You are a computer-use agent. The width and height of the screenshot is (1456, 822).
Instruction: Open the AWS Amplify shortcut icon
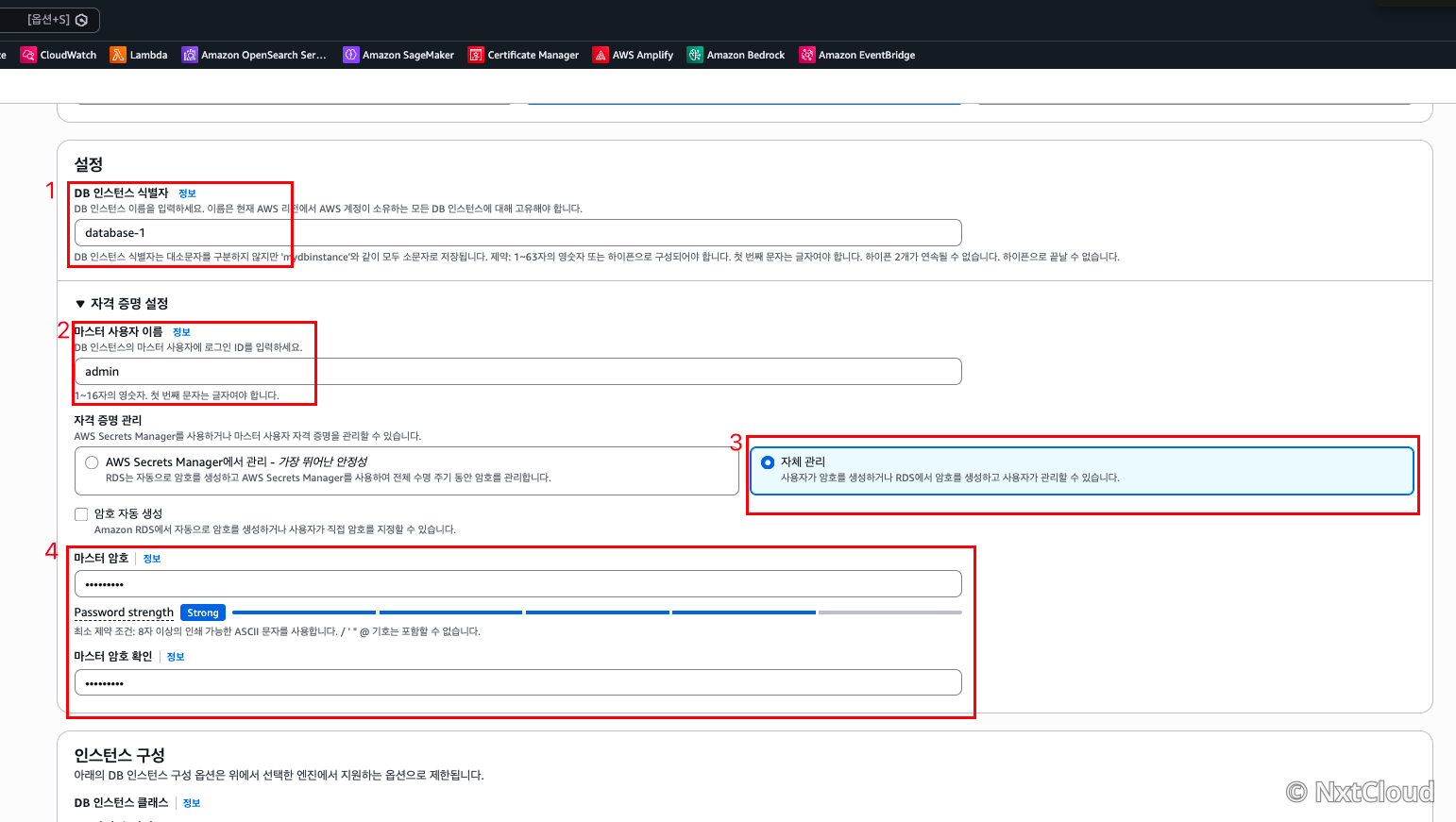[x=601, y=55]
